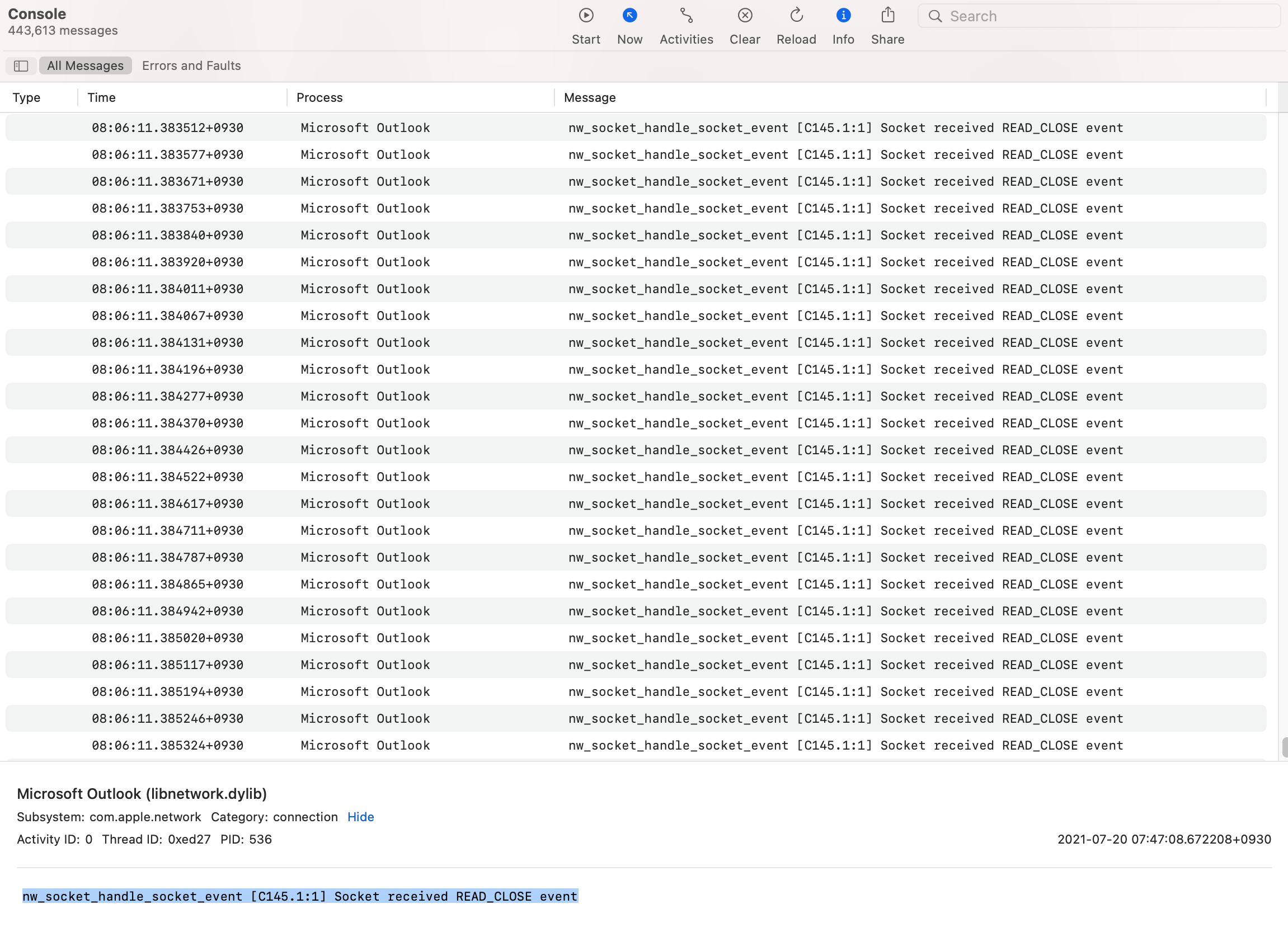Open the Activities view icon

tap(686, 16)
